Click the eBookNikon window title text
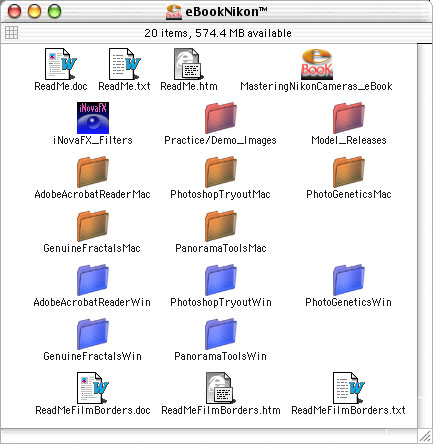Viewport: 433px width, 444px height. click(226, 12)
